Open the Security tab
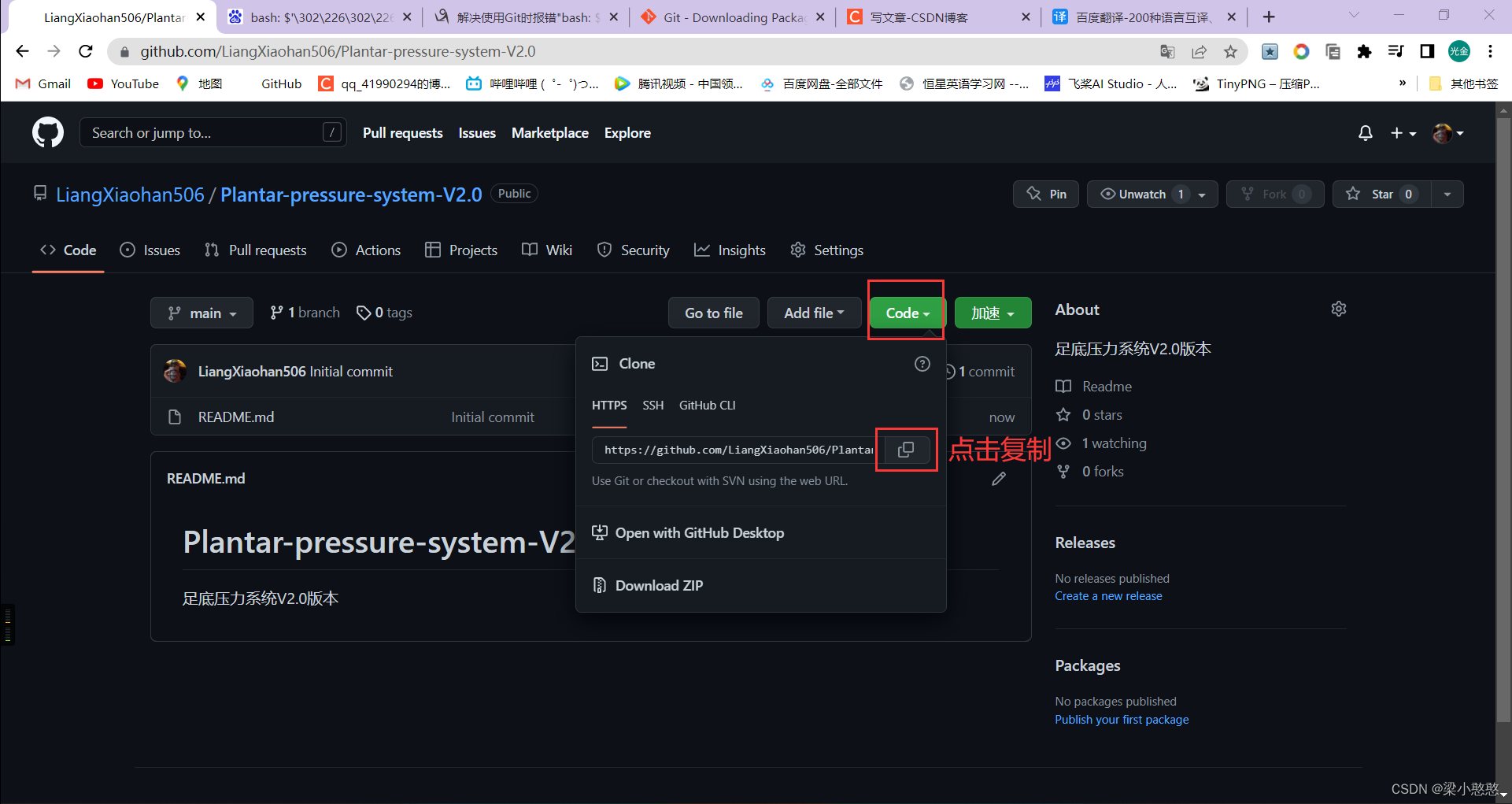1512x804 pixels. pyautogui.click(x=633, y=250)
